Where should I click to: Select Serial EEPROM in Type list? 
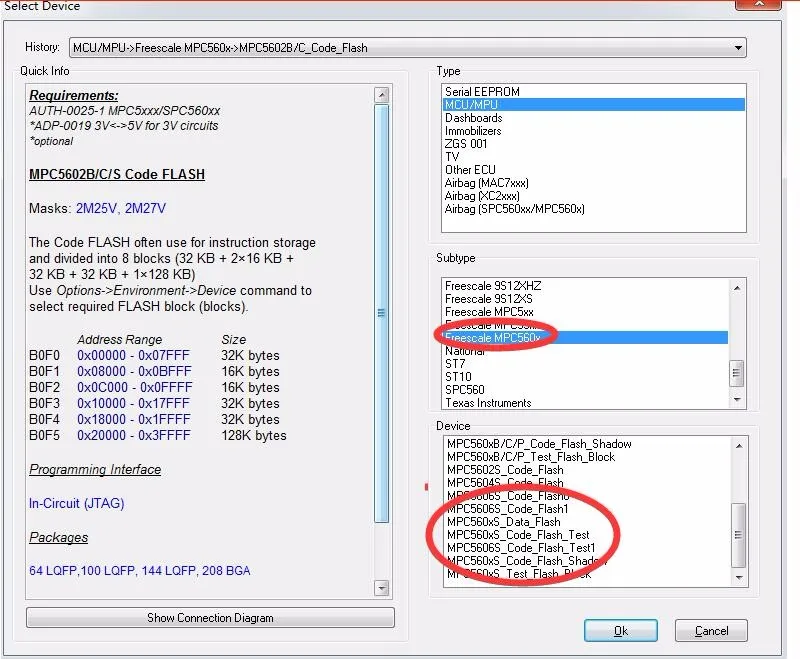pyautogui.click(x=593, y=92)
